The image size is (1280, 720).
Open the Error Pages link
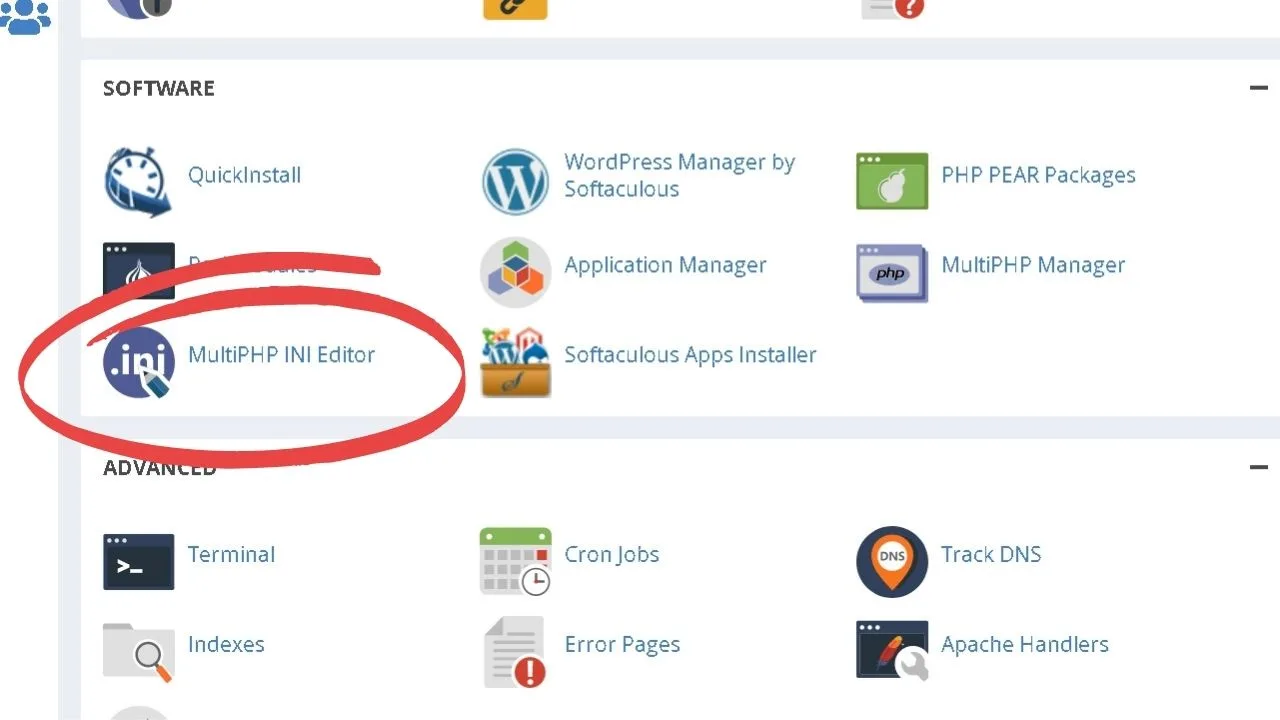(x=622, y=644)
